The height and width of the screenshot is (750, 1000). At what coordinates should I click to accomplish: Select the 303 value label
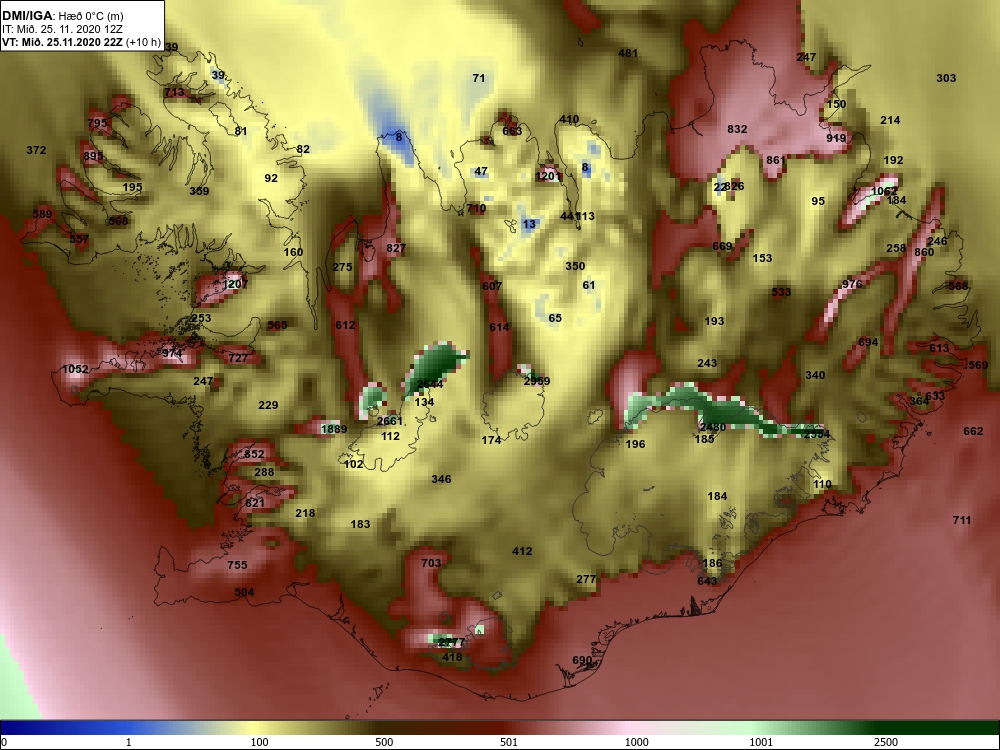[x=946, y=78]
